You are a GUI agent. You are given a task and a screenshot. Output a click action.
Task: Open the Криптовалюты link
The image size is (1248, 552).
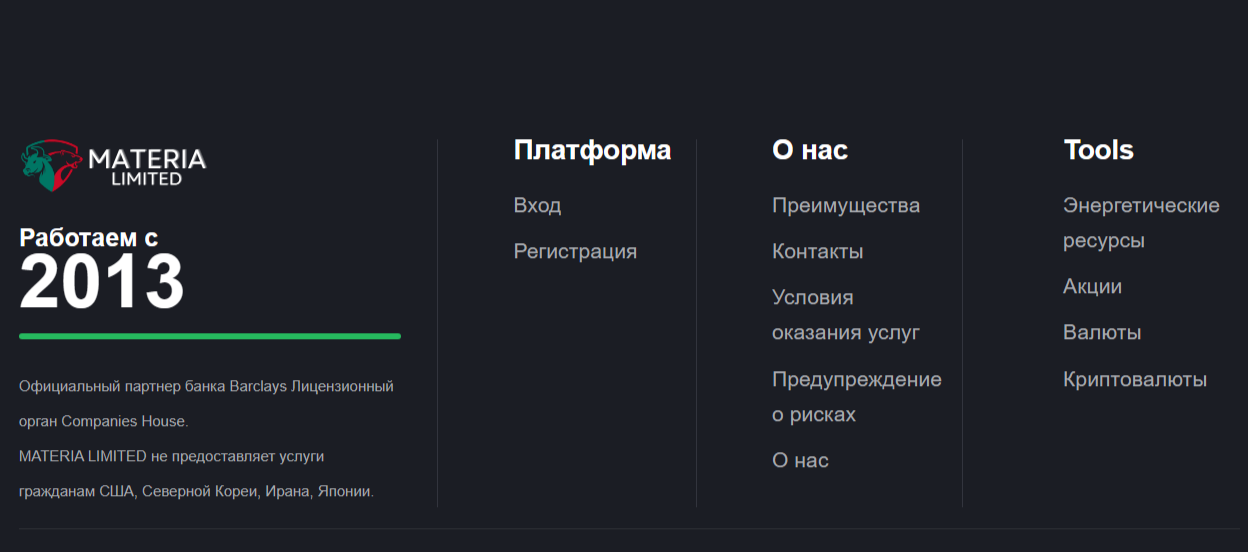coord(1135,379)
